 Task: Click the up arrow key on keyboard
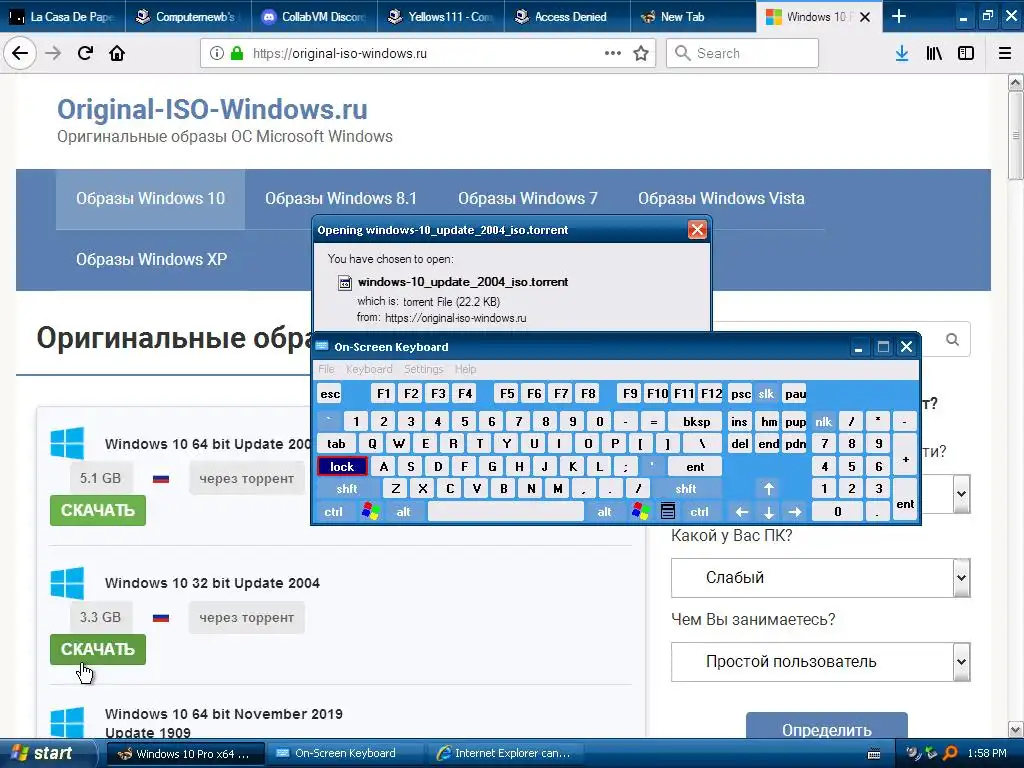click(769, 488)
